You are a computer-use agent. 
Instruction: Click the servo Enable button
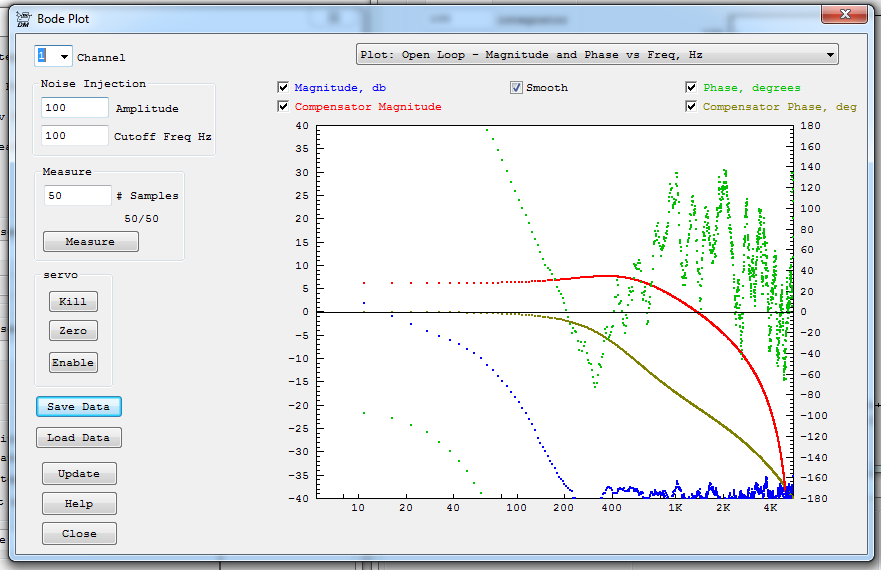click(73, 363)
